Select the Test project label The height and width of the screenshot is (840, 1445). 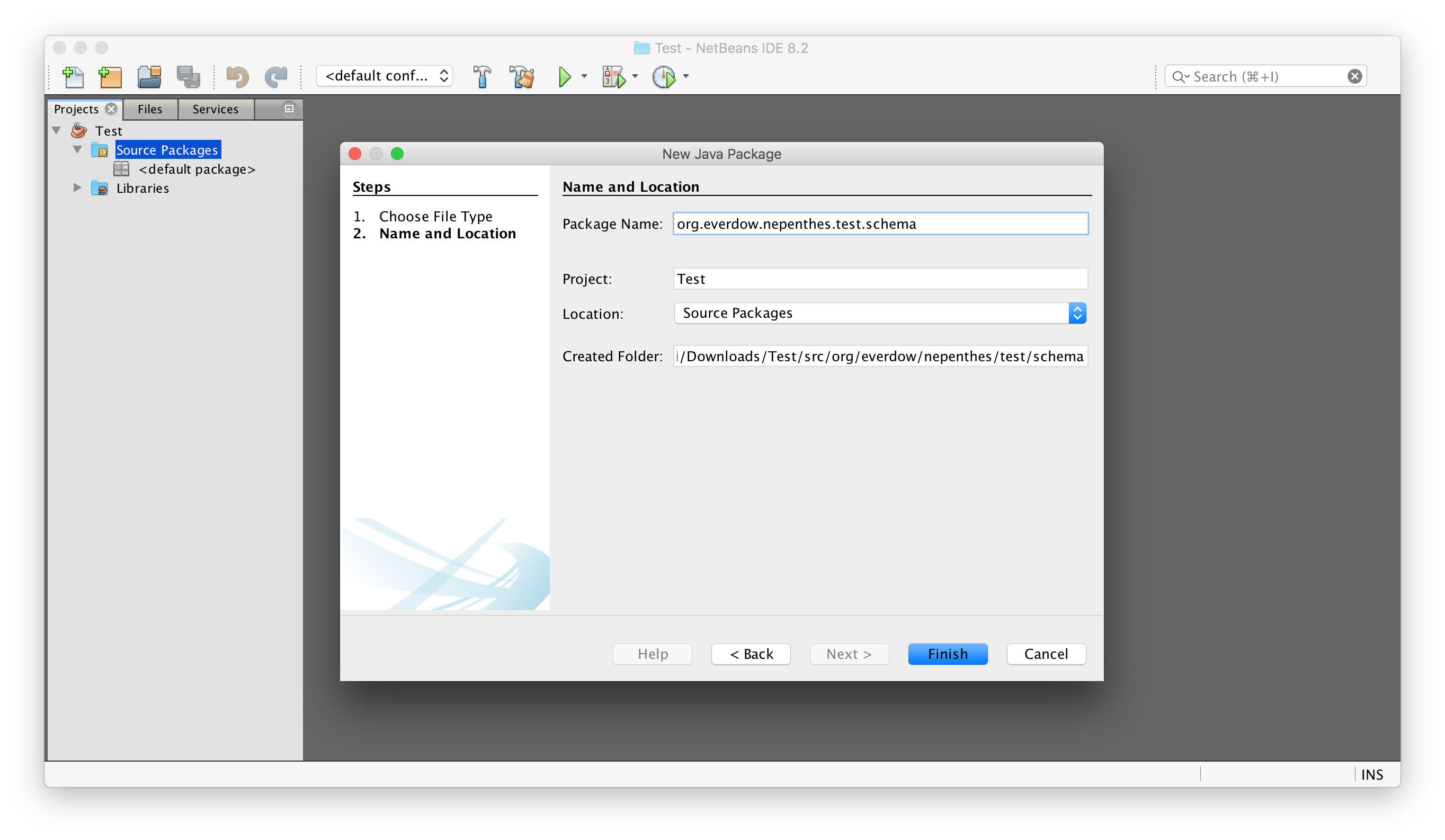pos(109,131)
